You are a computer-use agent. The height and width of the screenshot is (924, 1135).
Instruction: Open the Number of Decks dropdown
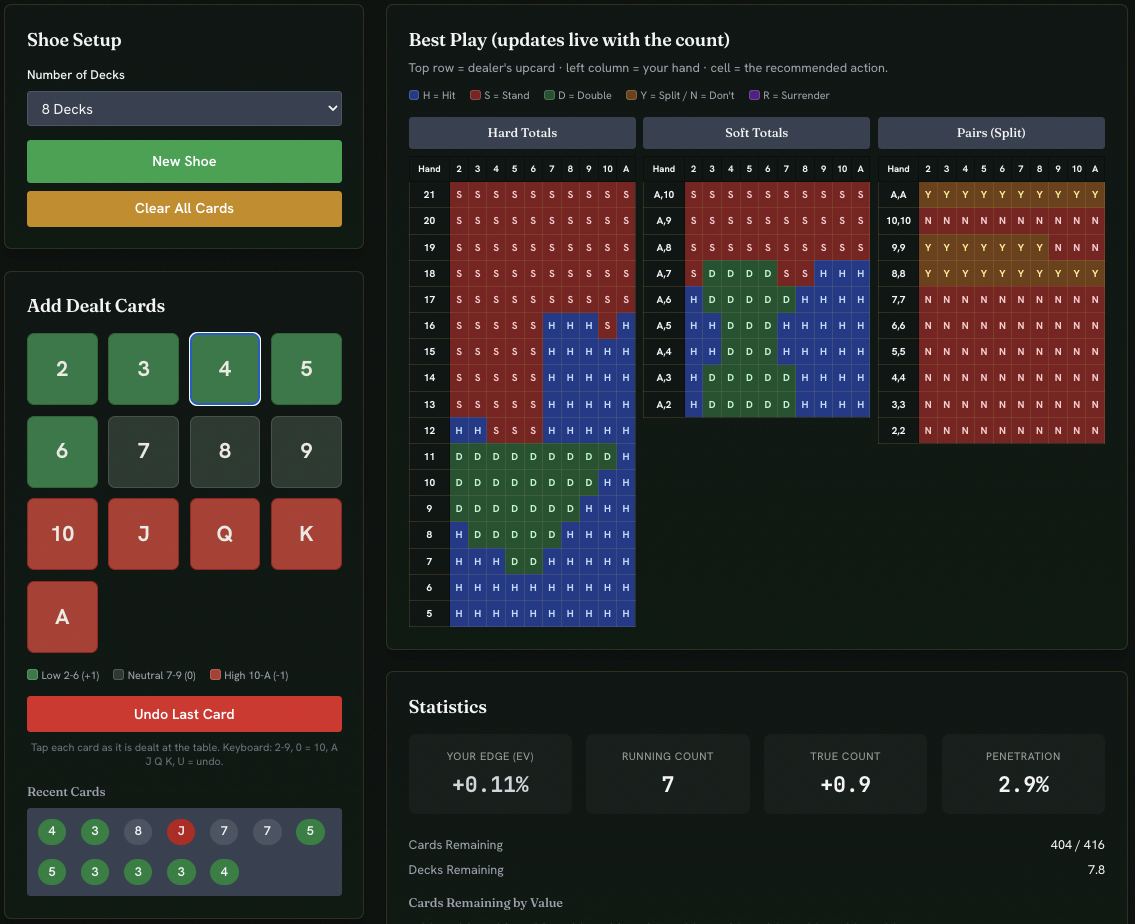click(184, 109)
